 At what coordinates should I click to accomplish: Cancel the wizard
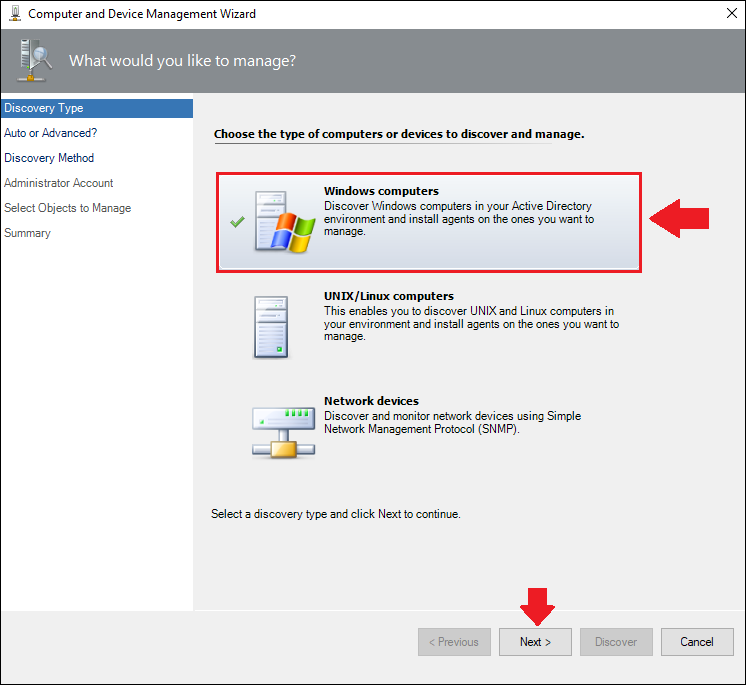click(x=697, y=642)
